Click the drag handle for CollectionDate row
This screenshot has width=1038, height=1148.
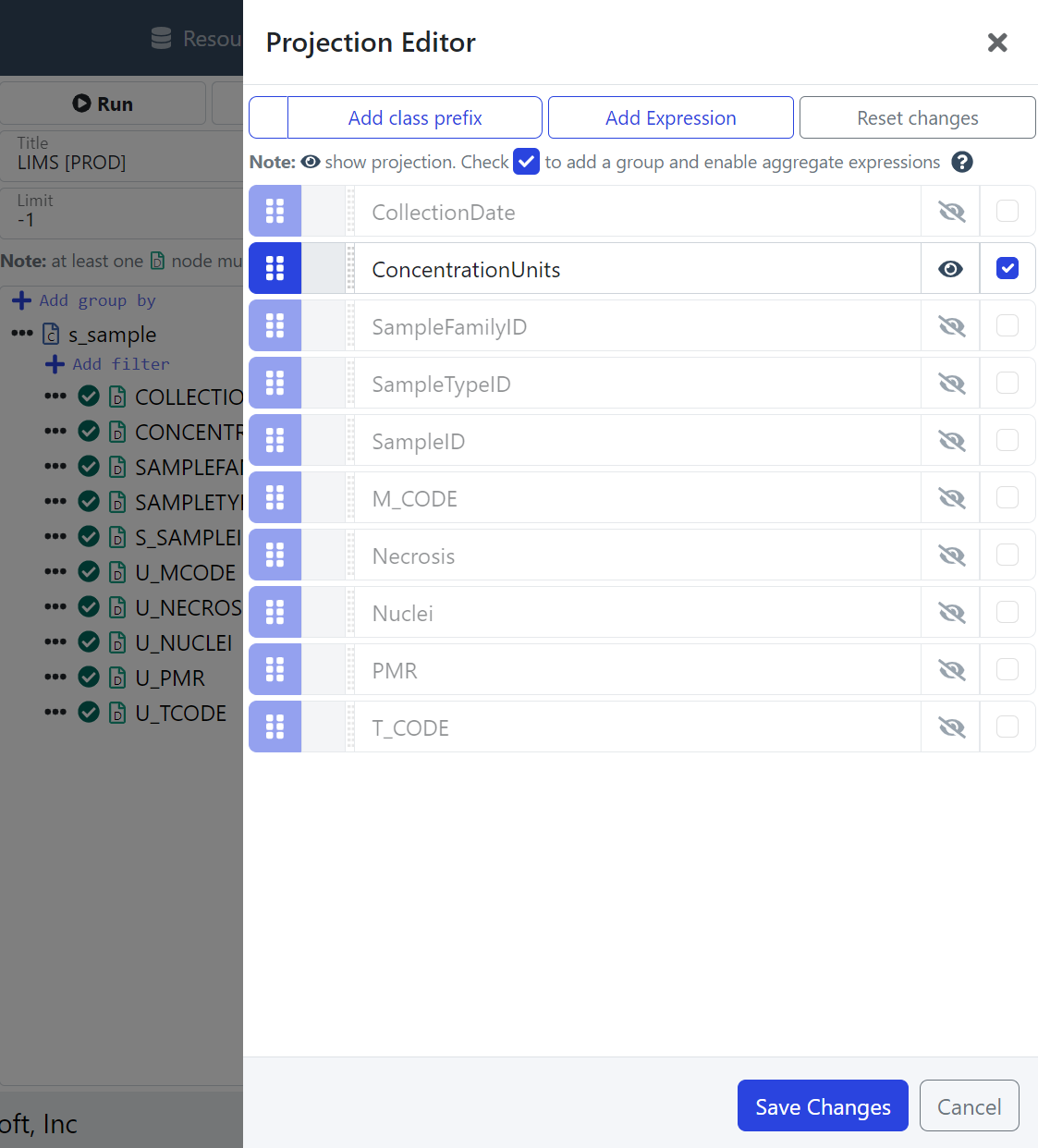pyautogui.click(x=275, y=212)
